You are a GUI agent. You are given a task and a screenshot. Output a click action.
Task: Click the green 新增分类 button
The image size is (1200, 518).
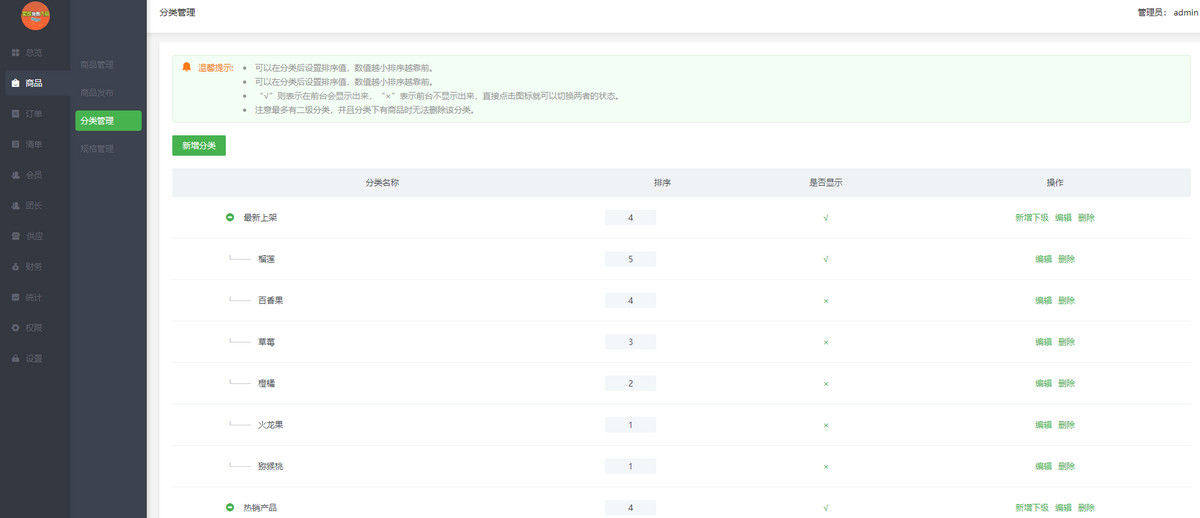pos(199,146)
